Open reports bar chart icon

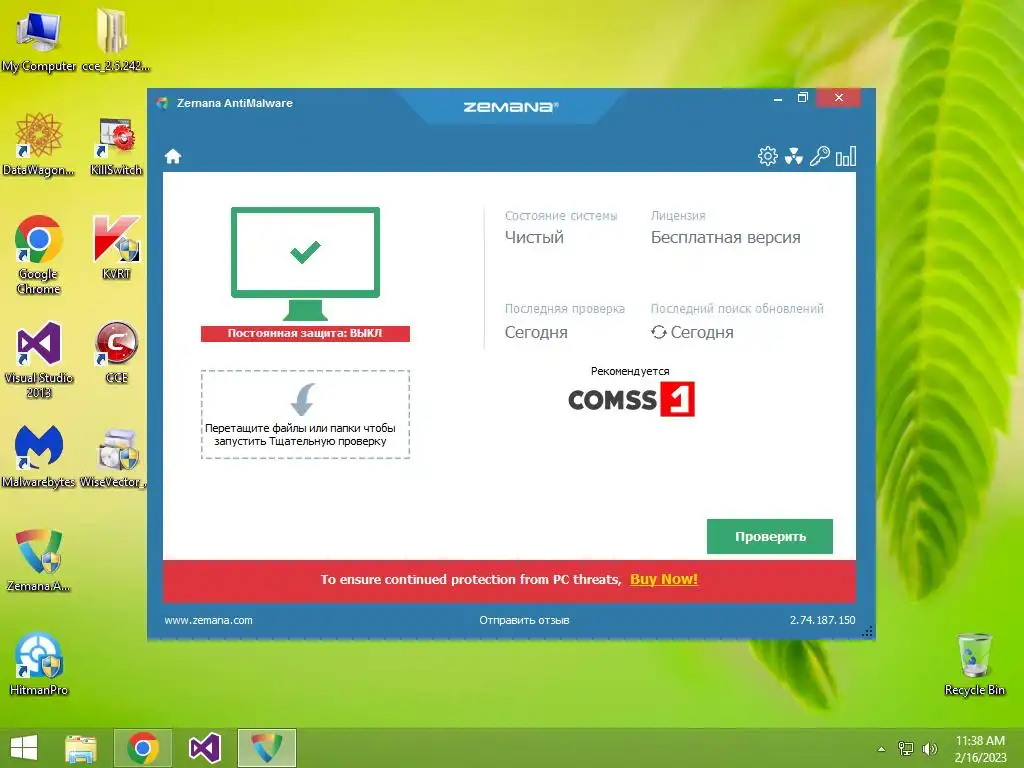tap(846, 157)
